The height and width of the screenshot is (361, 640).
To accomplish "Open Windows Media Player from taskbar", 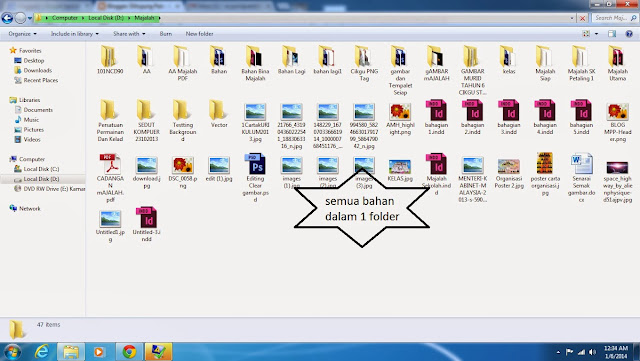I will coord(99,351).
